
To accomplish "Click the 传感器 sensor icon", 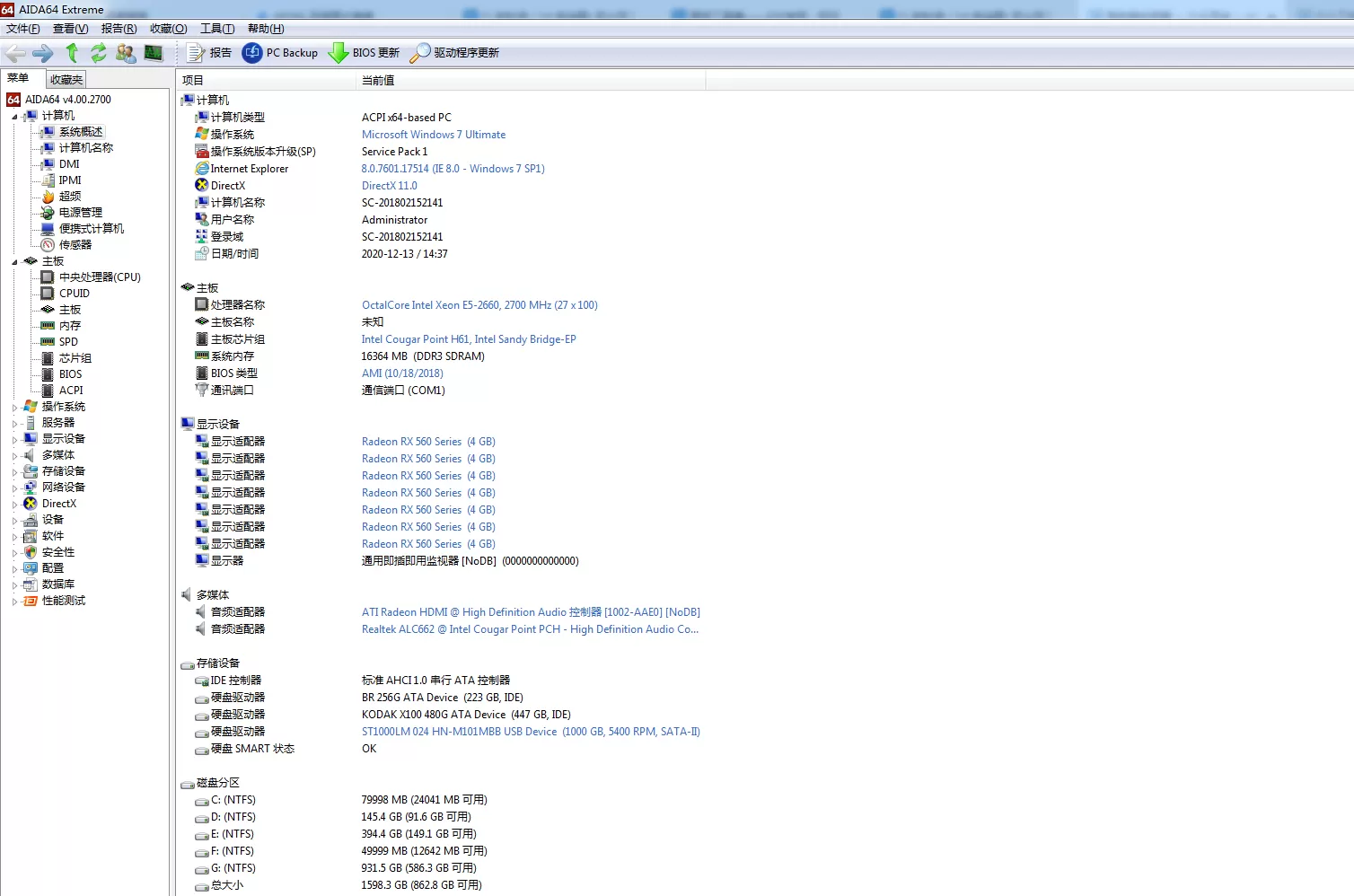I will tap(48, 245).
